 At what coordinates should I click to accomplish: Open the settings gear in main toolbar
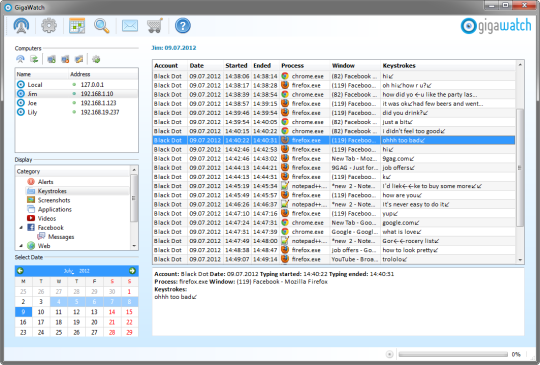[49, 26]
